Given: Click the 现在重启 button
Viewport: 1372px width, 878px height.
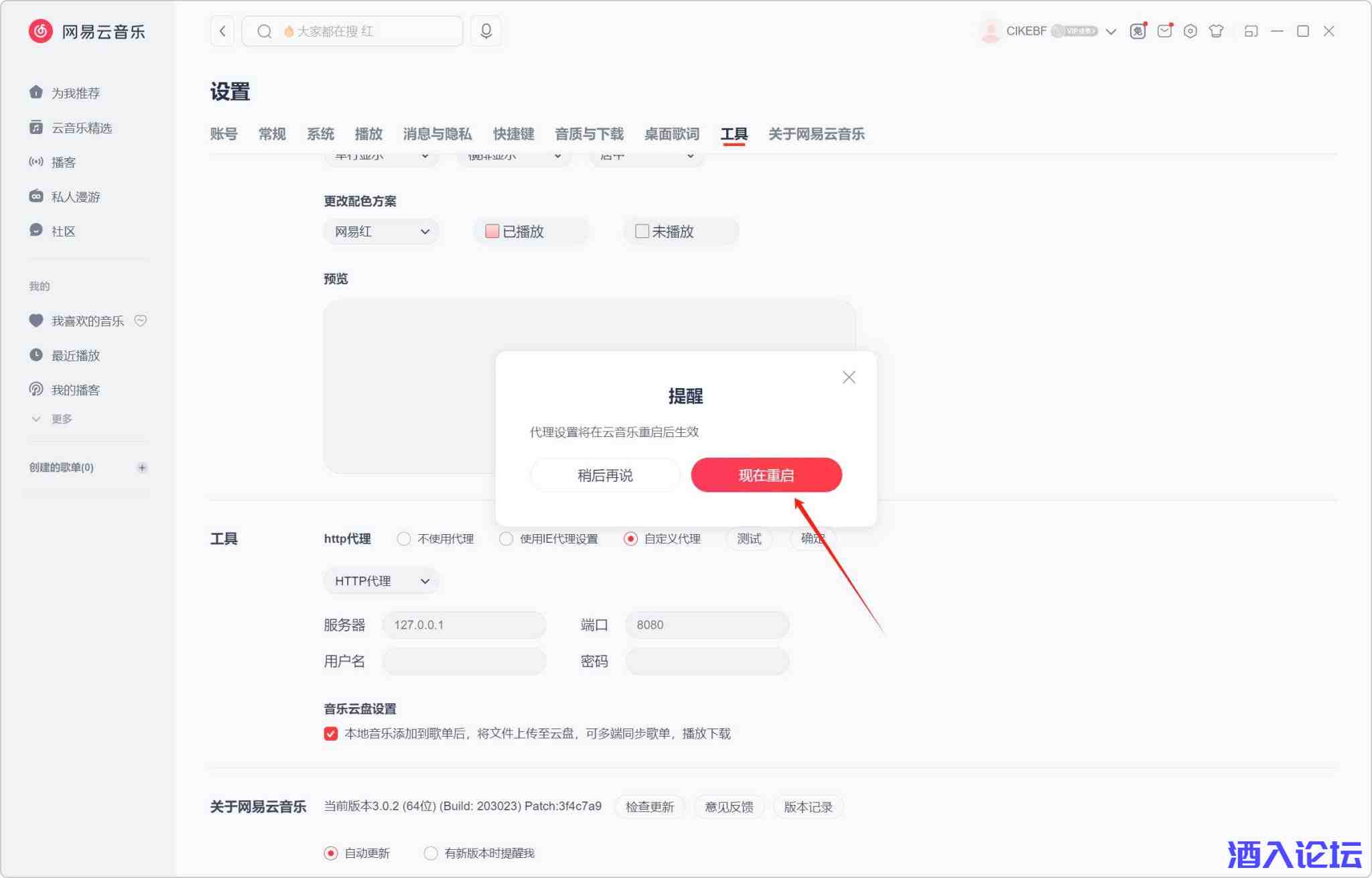Looking at the screenshot, I should pos(766,475).
